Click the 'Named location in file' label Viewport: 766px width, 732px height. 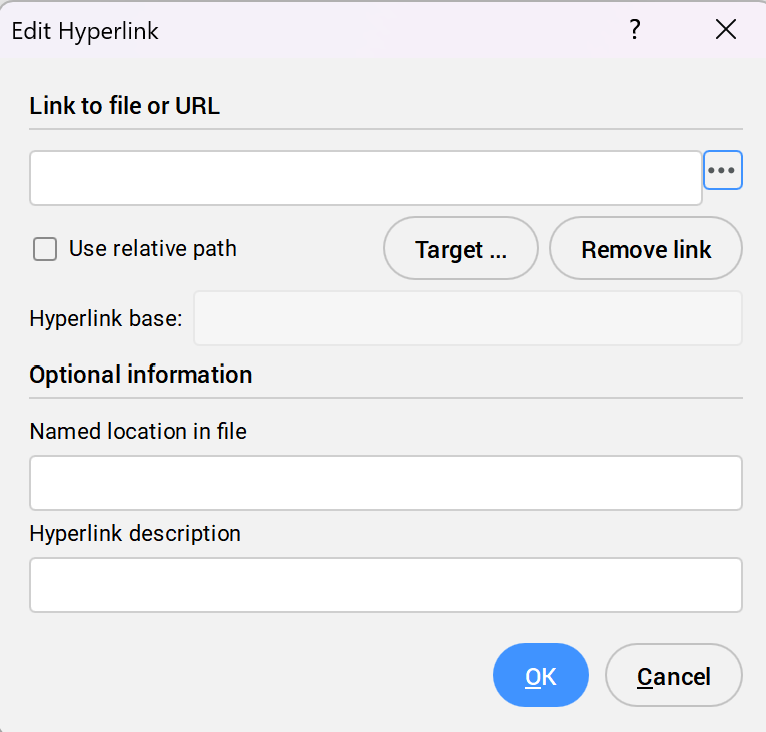[x=138, y=431]
